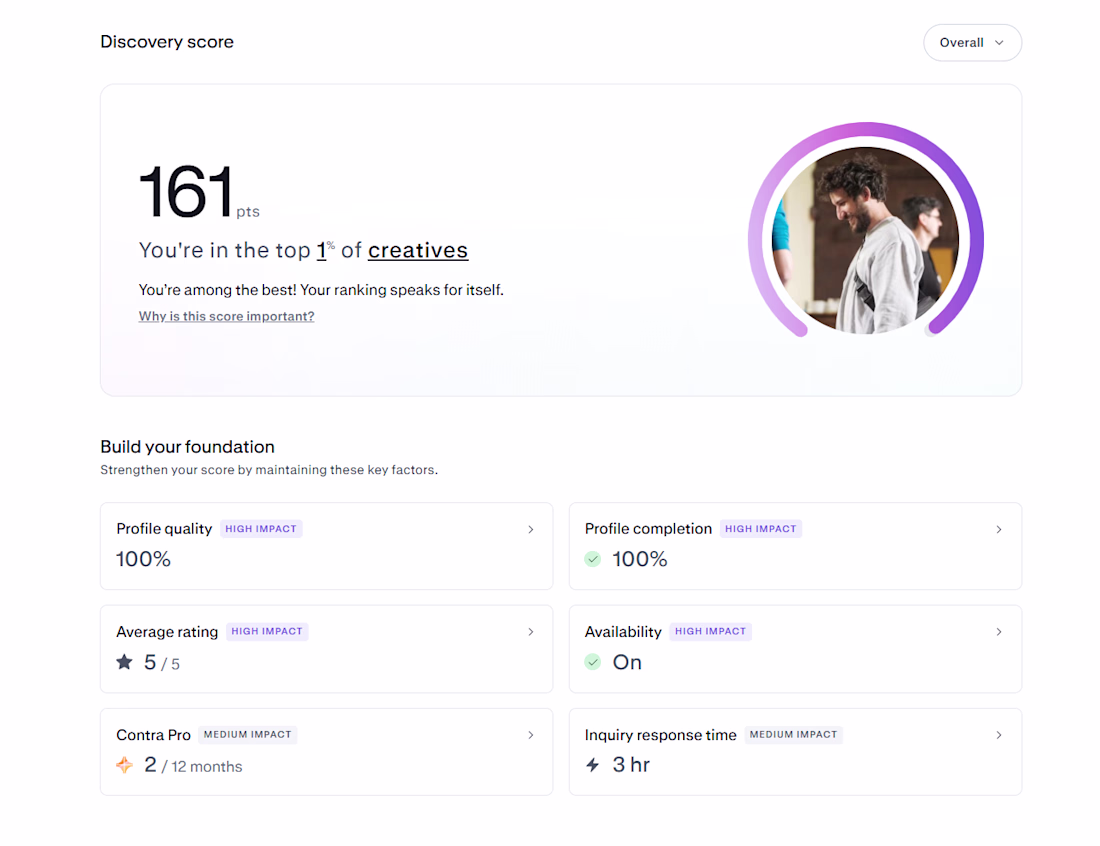
Task: Open the Availability card chevron
Action: (999, 632)
